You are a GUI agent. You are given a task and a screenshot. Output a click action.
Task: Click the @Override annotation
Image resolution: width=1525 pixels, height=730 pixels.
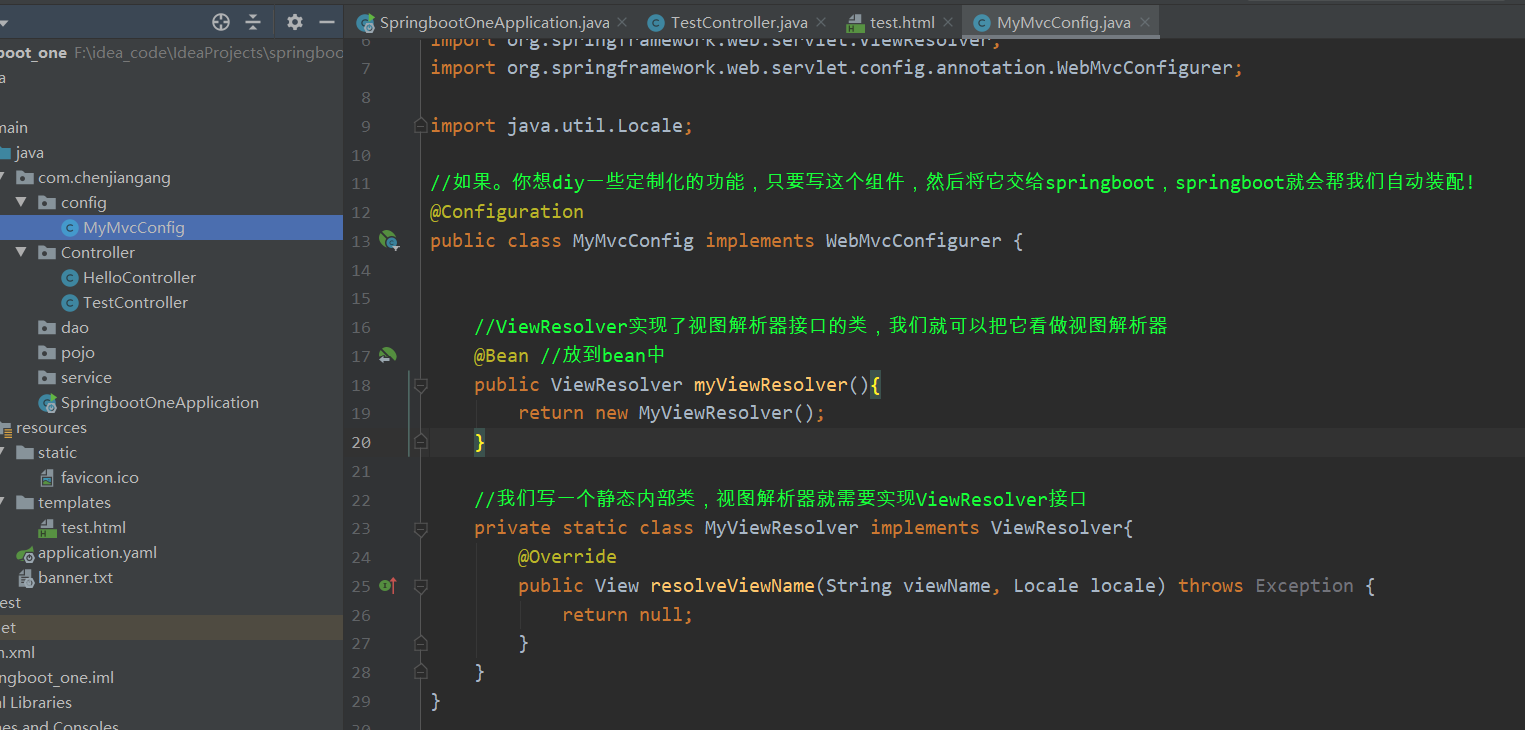coord(567,556)
